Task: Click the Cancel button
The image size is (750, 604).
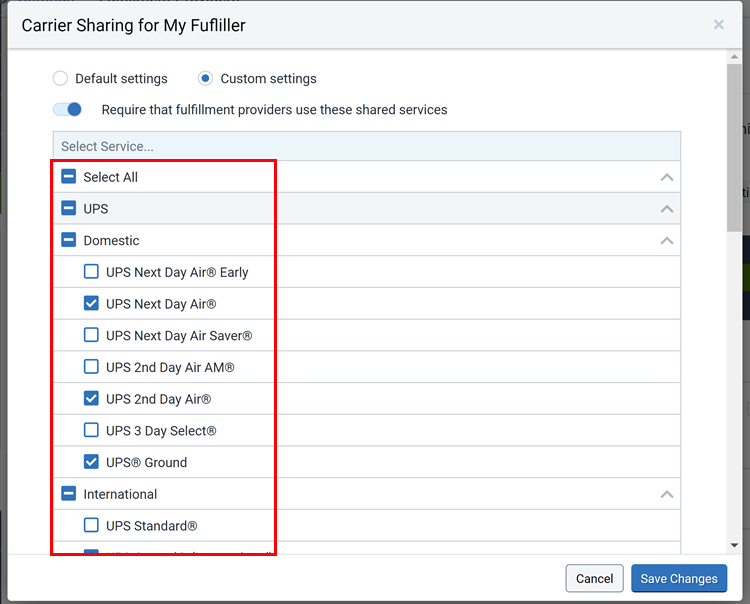Action: click(594, 578)
